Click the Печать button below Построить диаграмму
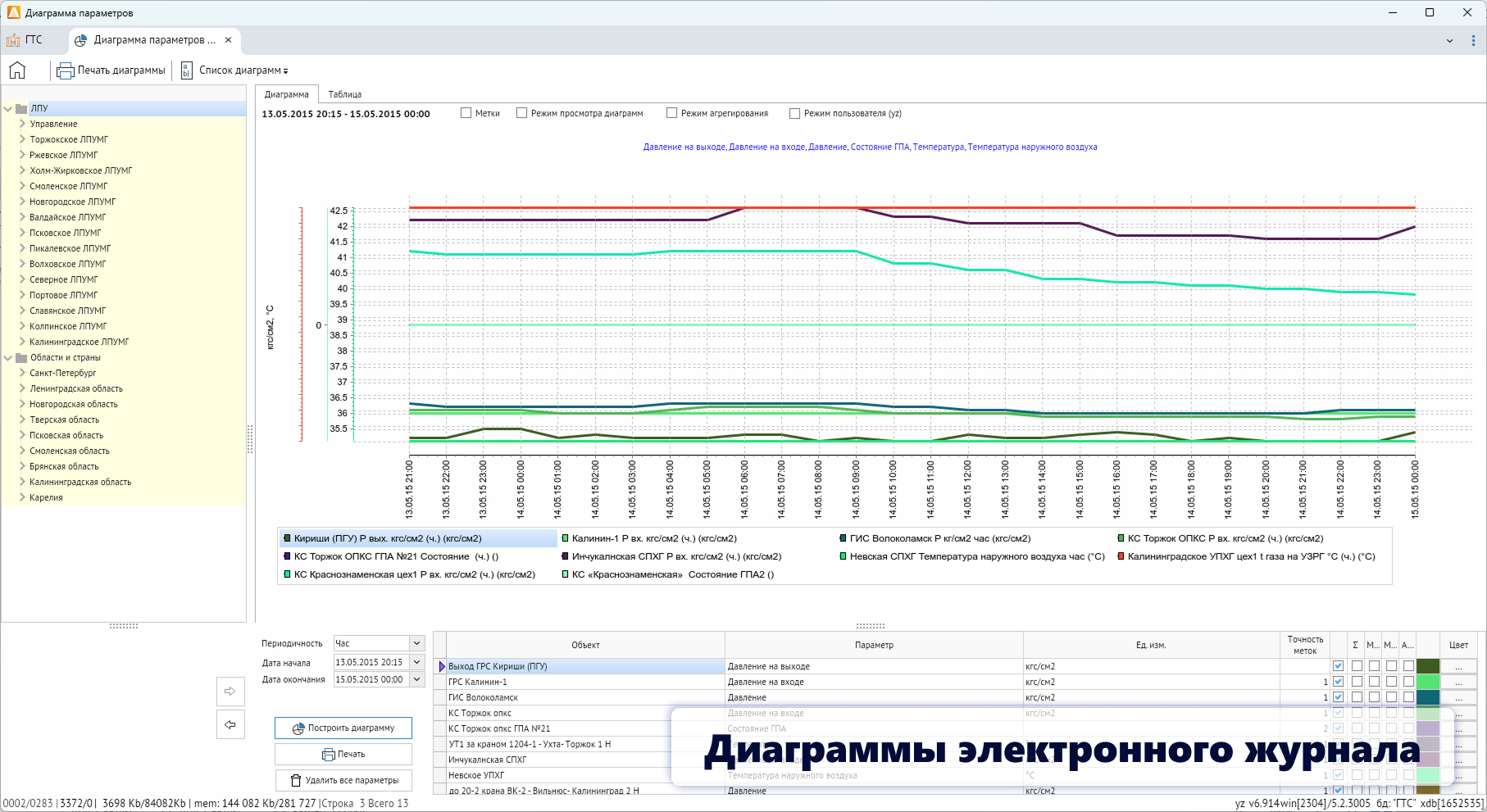Viewport: 1487px width, 812px height. coord(343,754)
